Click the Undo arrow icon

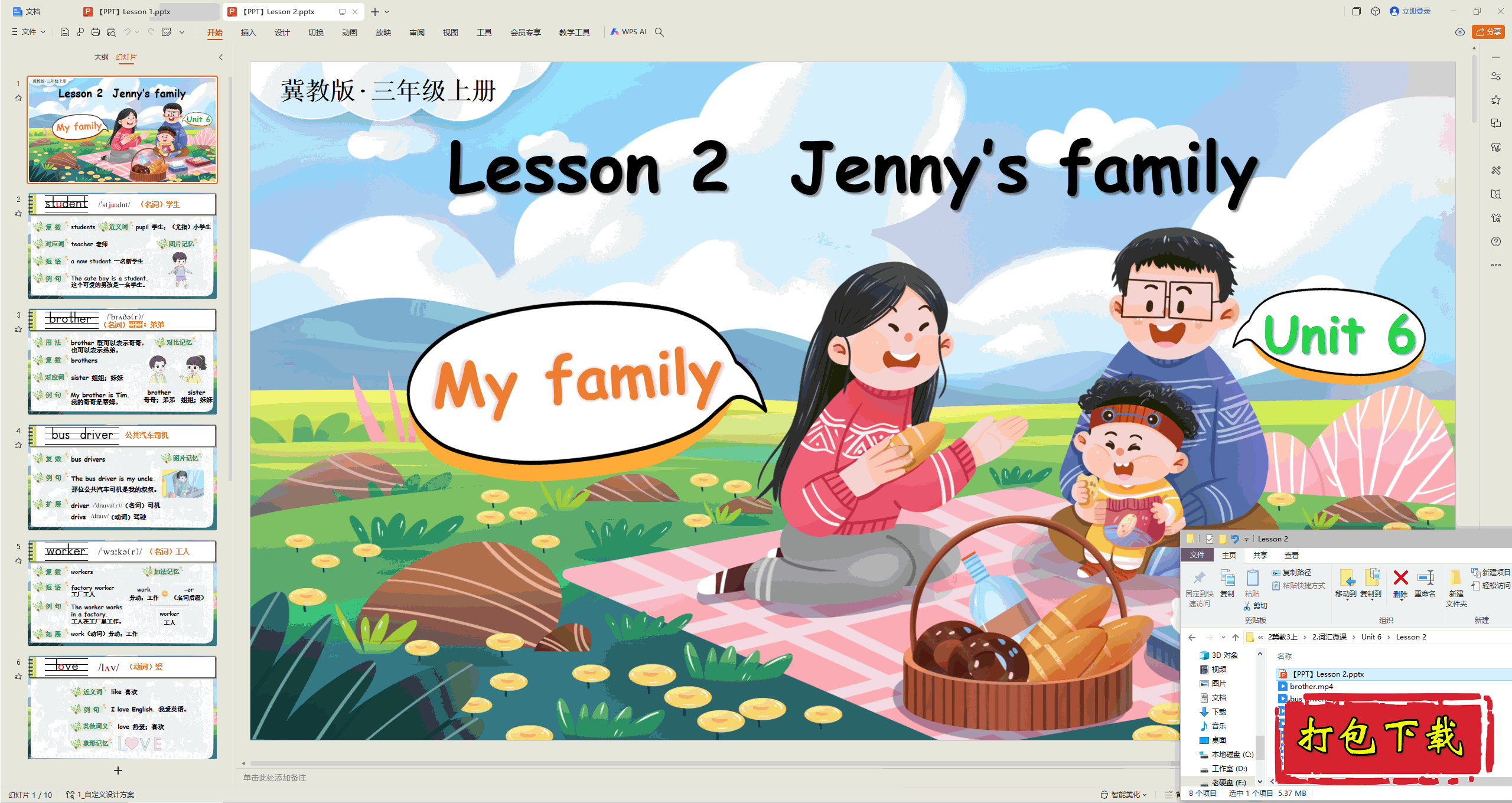(127, 32)
